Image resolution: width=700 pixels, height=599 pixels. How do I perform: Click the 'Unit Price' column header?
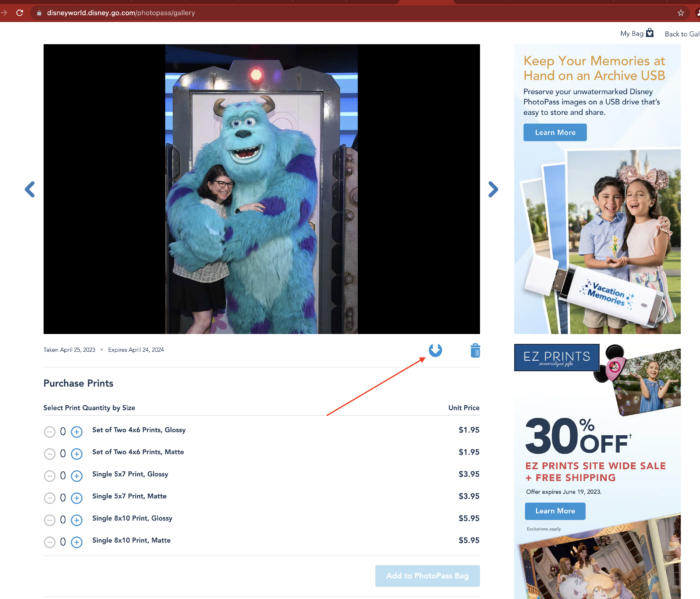[x=463, y=408]
